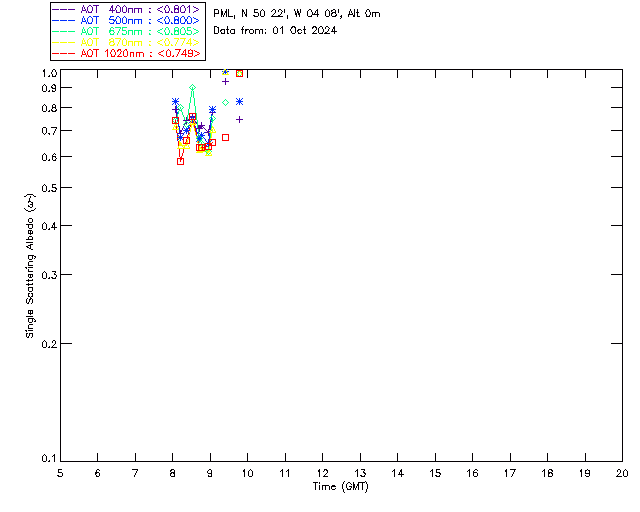Click the x-axis tick label '6'
This screenshot has height=512, width=640.
pos(97,473)
